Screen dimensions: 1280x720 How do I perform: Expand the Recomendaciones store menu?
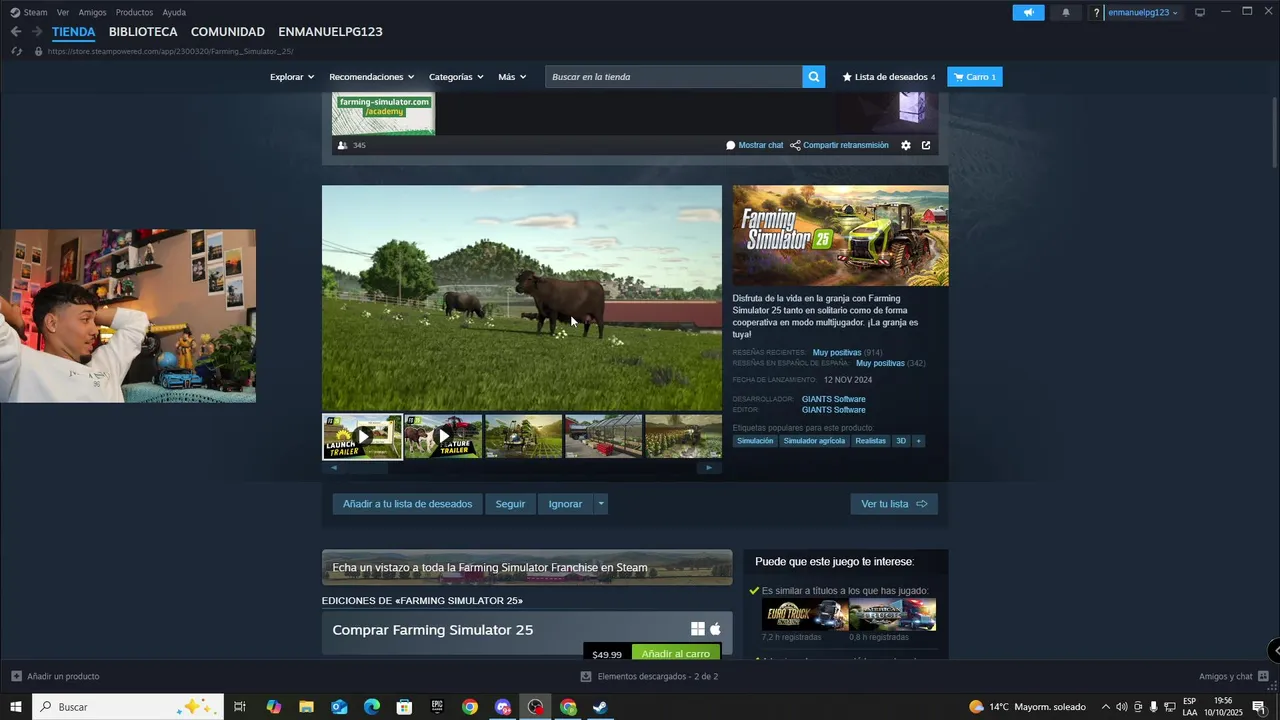click(x=372, y=77)
